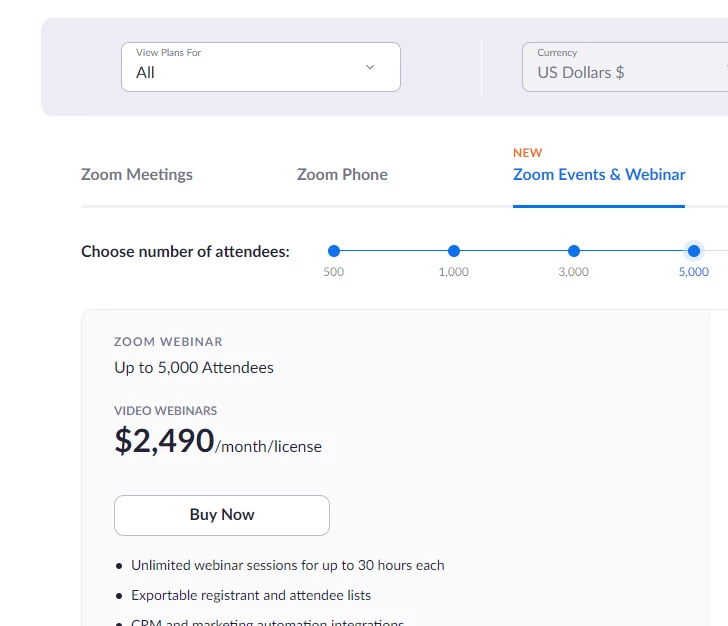Click the orange NEW badge

(x=528, y=153)
